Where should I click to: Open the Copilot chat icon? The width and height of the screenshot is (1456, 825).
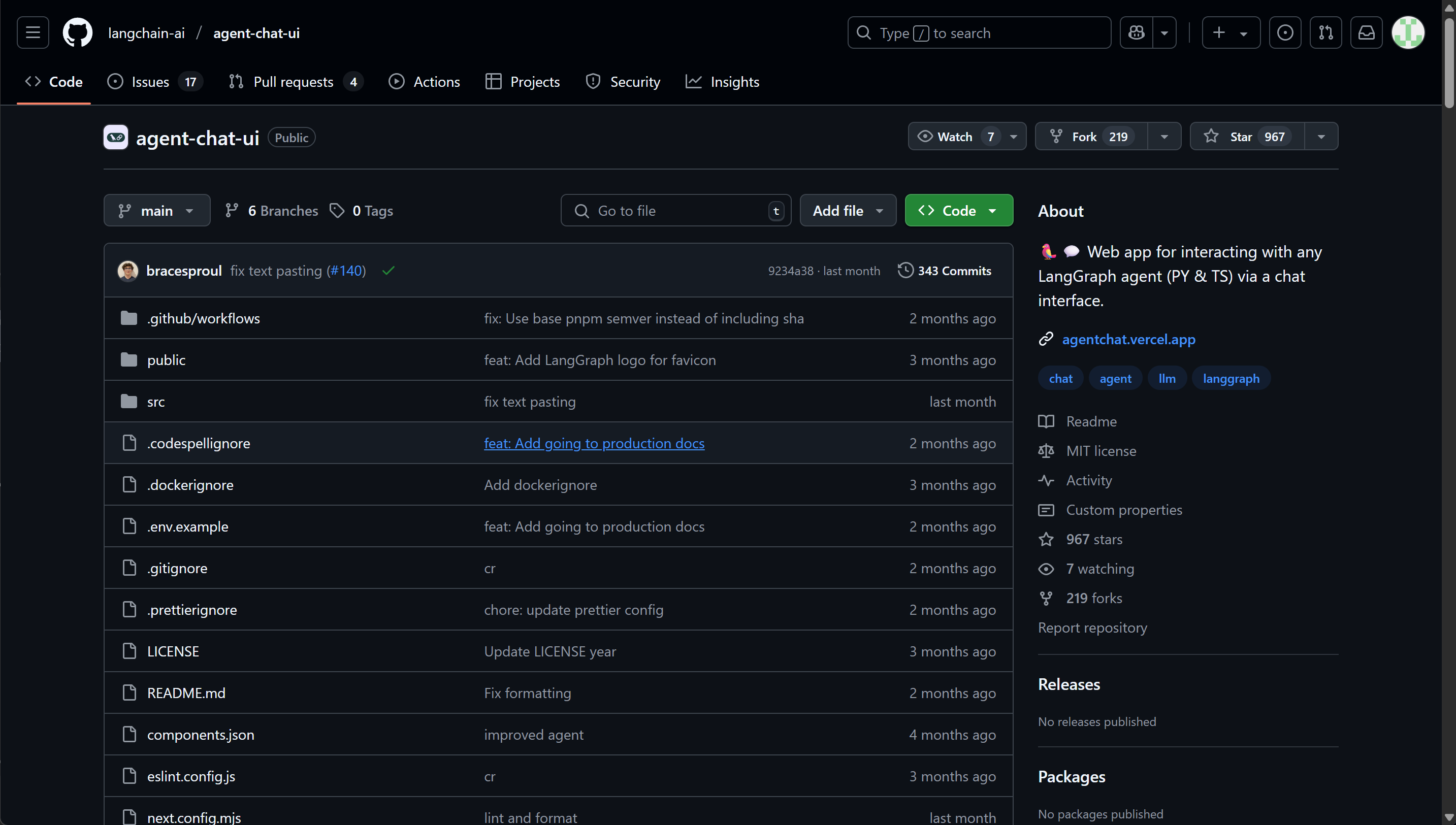pos(1137,33)
